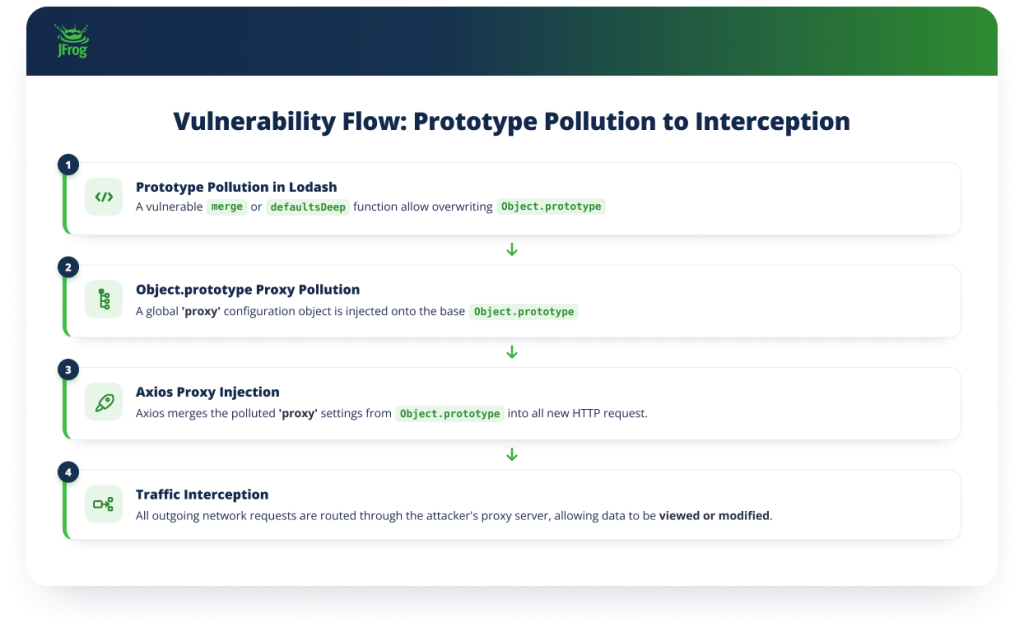Click Object.prototype tag in Axios step
1024x632 pixels.
click(x=450, y=413)
